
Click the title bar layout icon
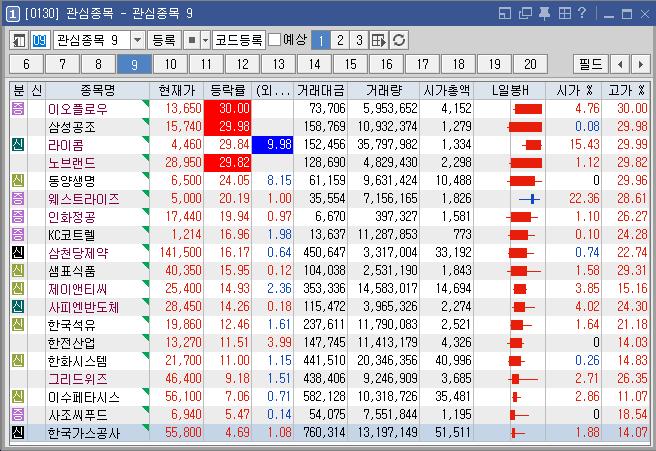tap(505, 14)
